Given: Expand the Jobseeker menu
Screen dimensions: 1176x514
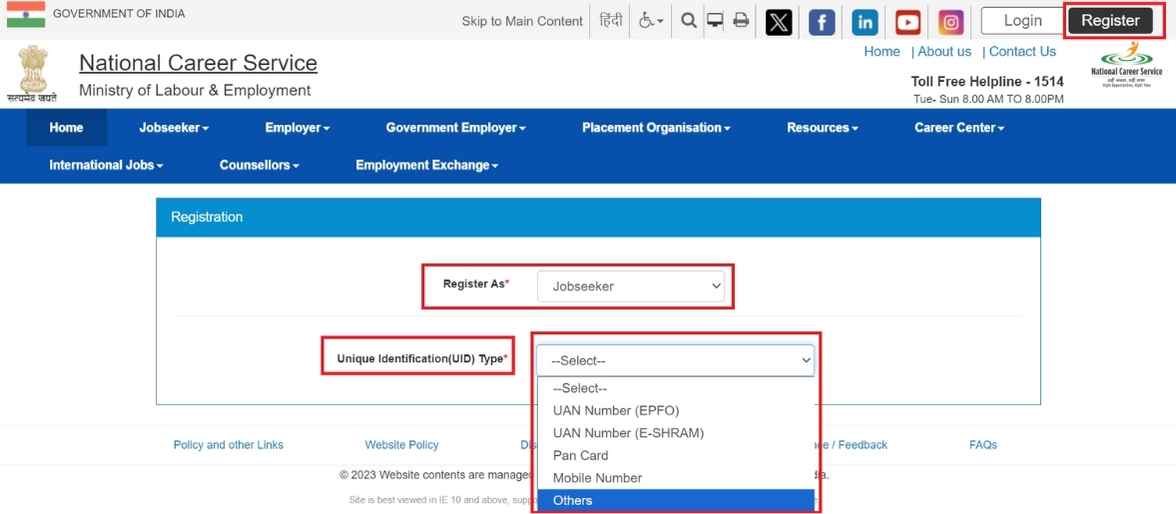Looking at the screenshot, I should [173, 128].
